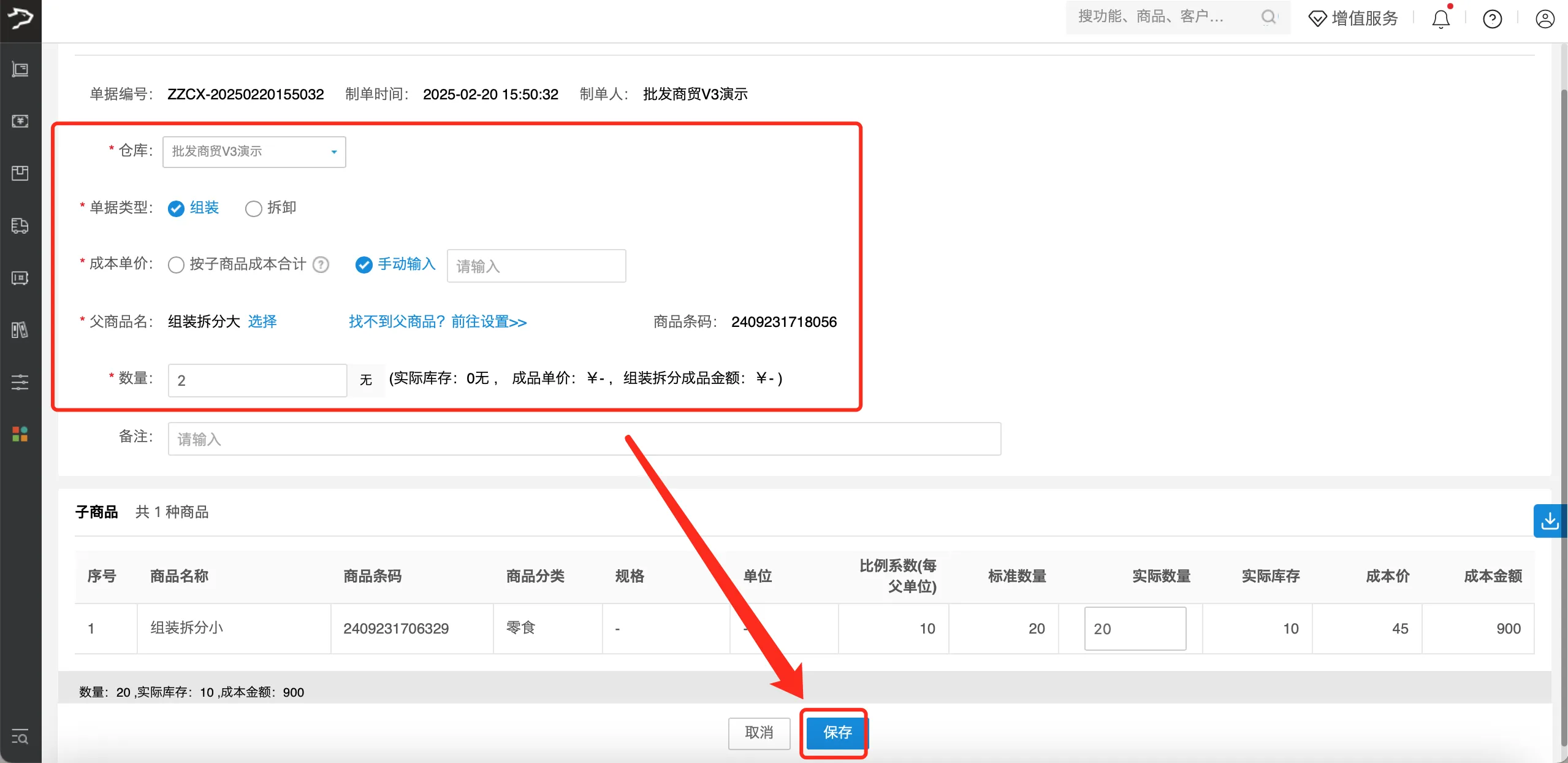1568x763 pixels.
Task: Open the settings sliders icon in sidebar
Action: (20, 382)
